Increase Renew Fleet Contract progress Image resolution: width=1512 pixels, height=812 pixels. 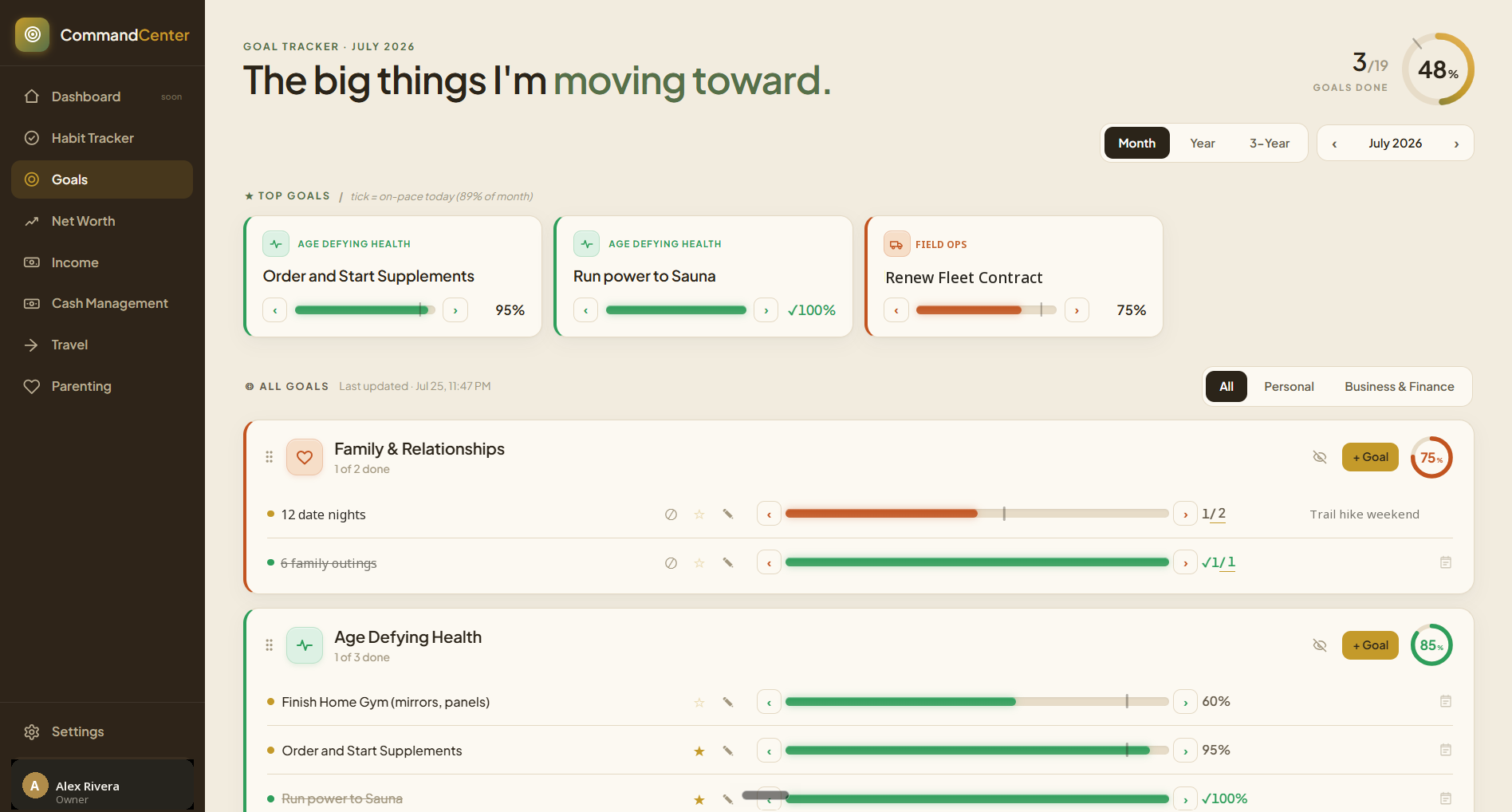pos(1077,310)
